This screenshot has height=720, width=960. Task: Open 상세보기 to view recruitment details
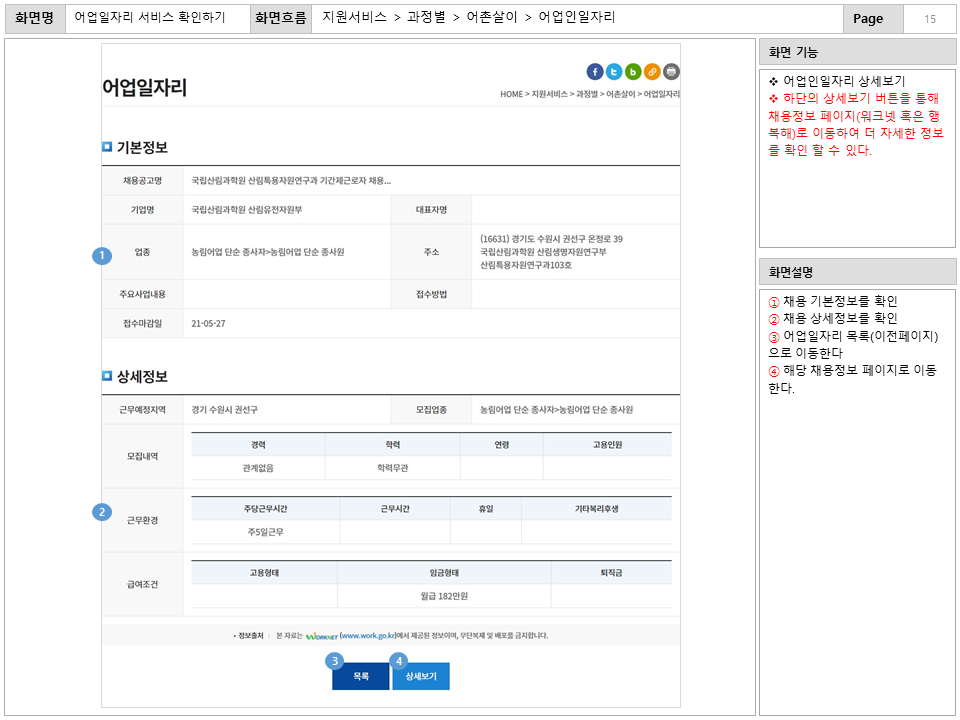(420, 676)
